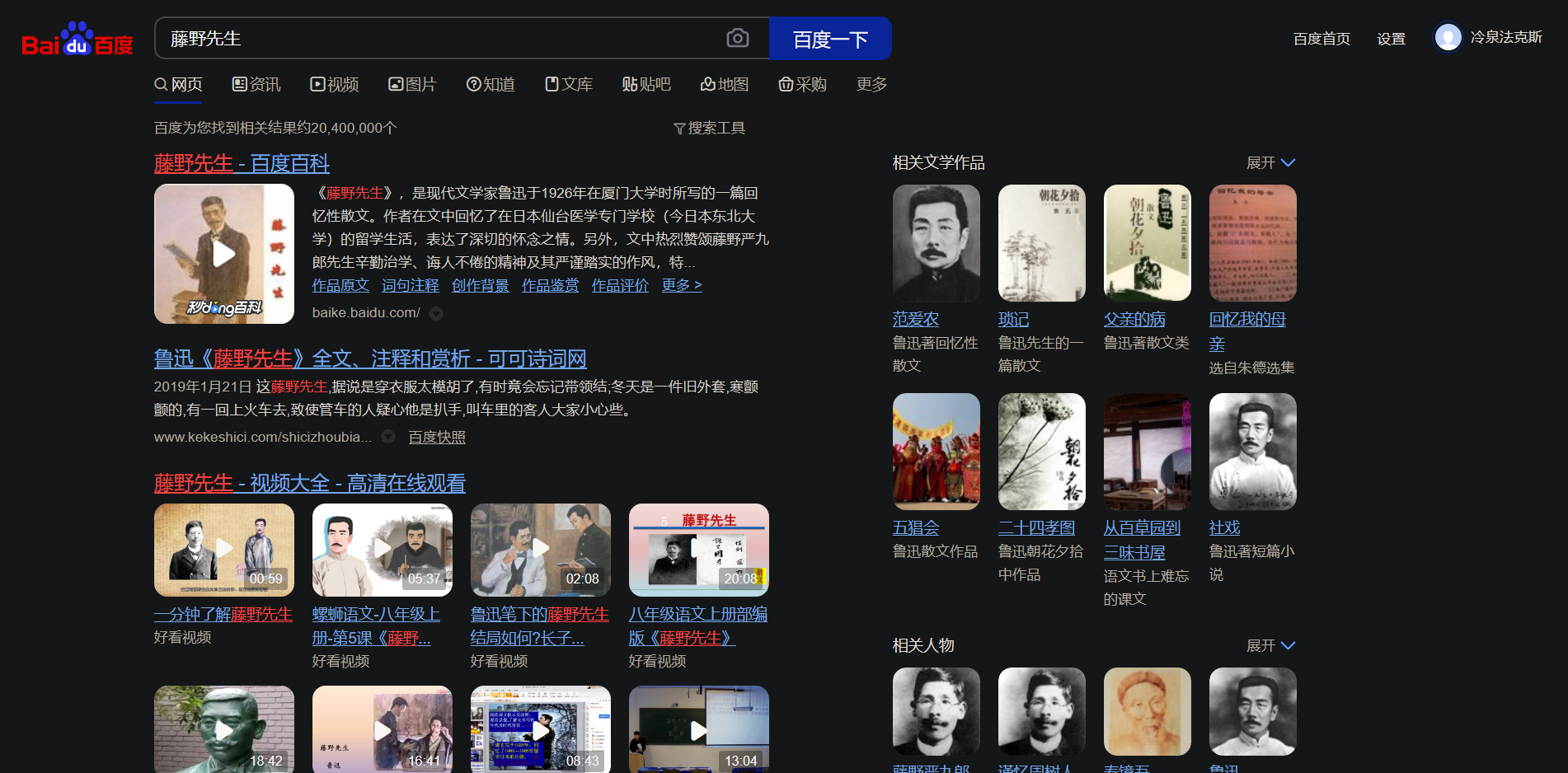The image size is (1568, 773).
Task: Switch to the 视频 tab
Action: click(x=334, y=85)
